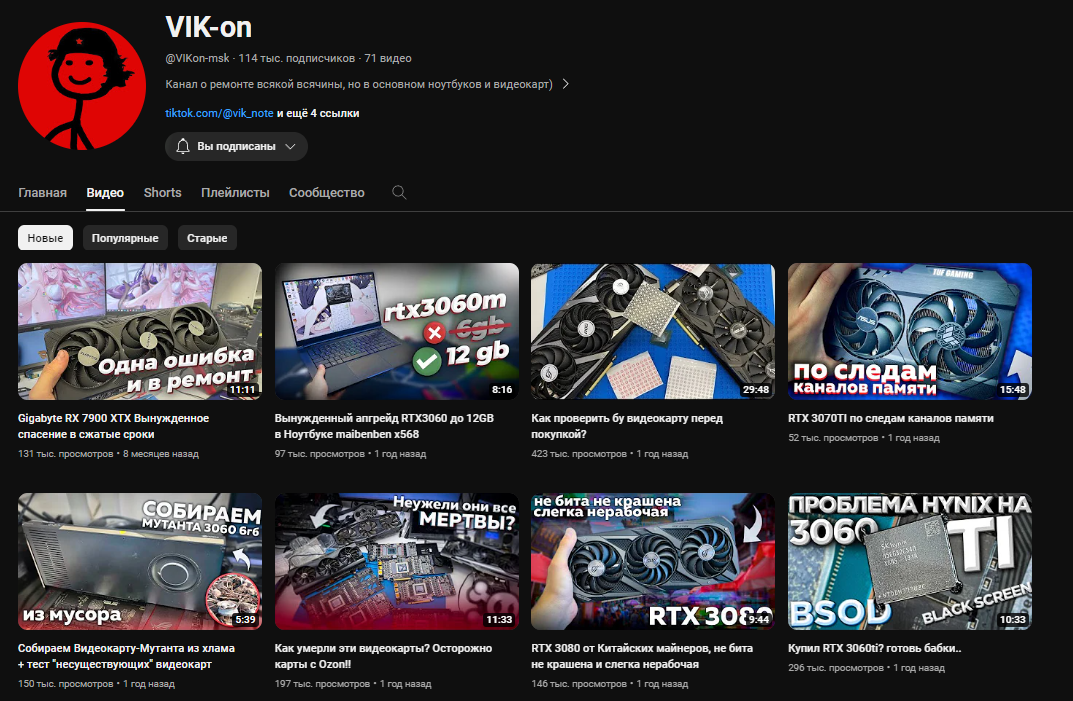The width and height of the screenshot is (1073, 701).
Task: Click the search icon in channel tabs
Action: click(x=399, y=192)
